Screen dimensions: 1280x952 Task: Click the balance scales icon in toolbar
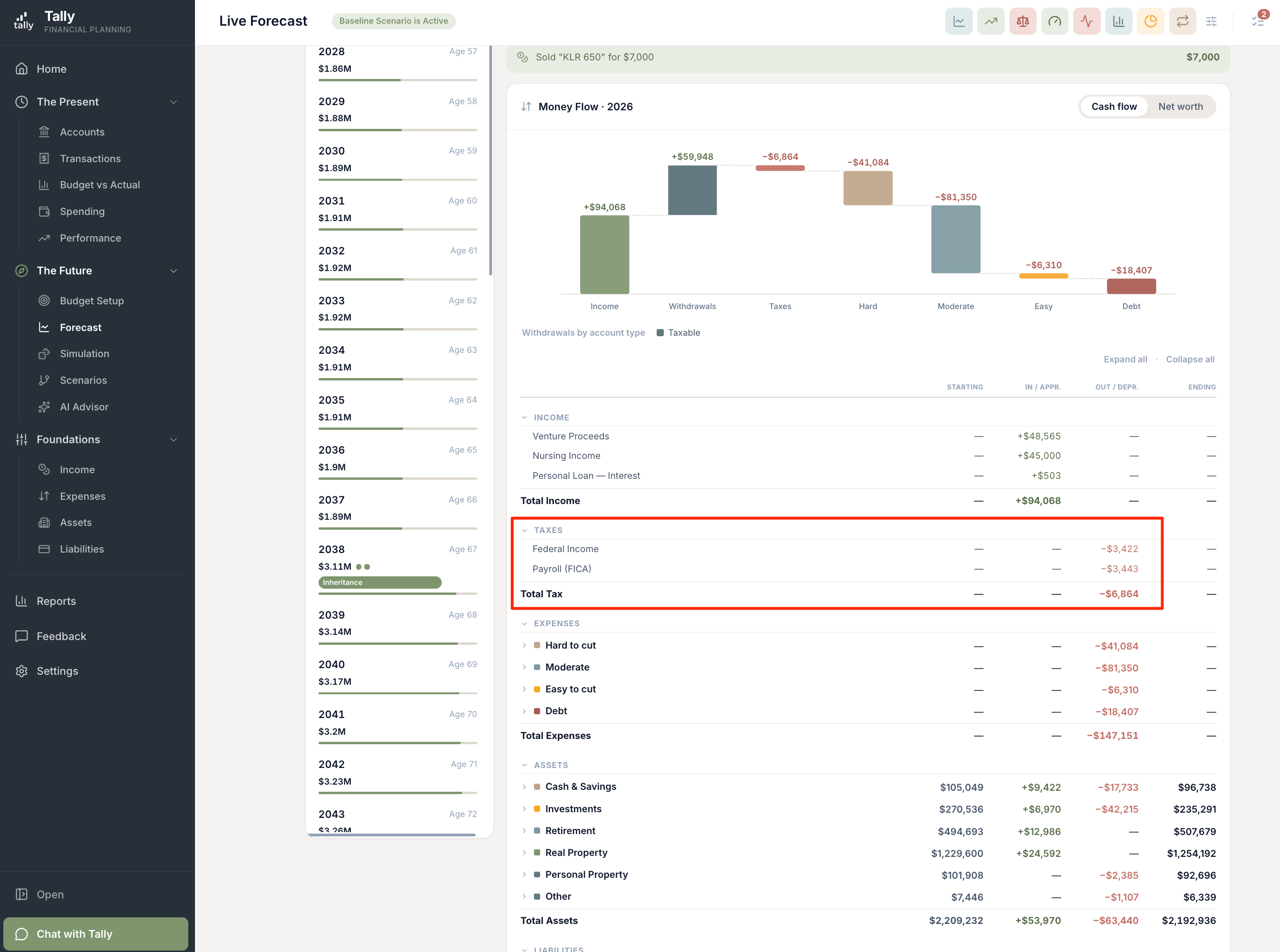[1022, 21]
